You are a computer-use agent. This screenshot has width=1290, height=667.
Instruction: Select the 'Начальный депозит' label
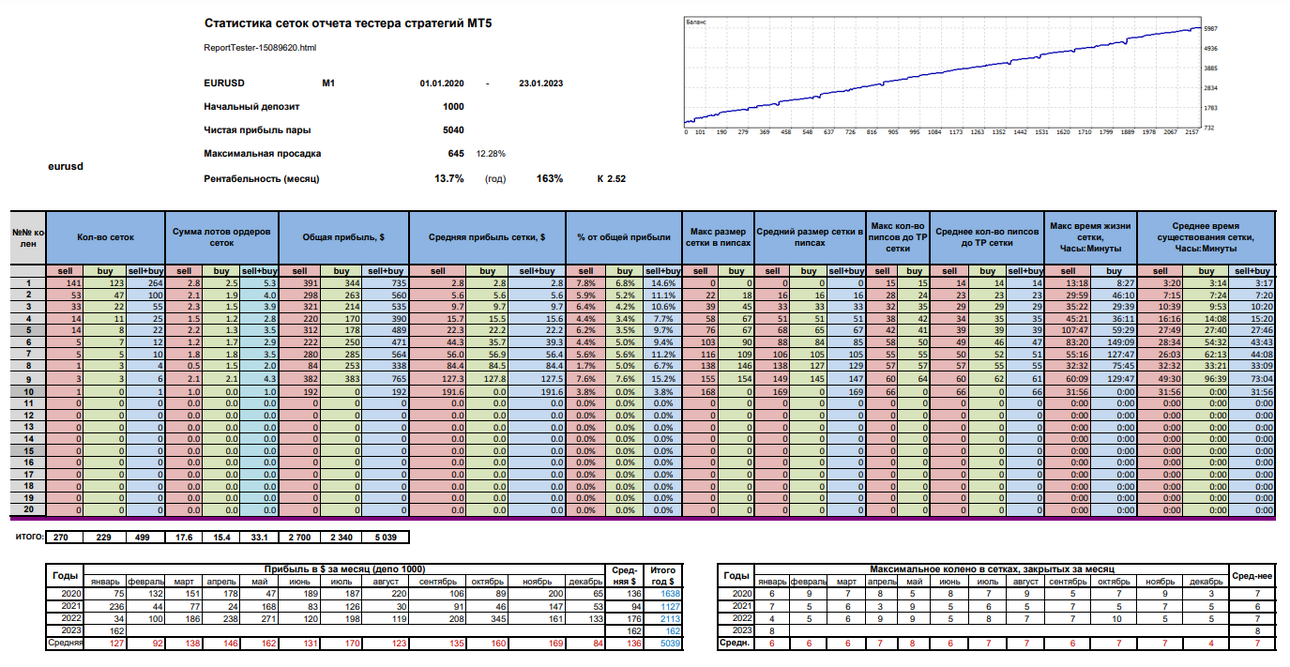tap(251, 106)
